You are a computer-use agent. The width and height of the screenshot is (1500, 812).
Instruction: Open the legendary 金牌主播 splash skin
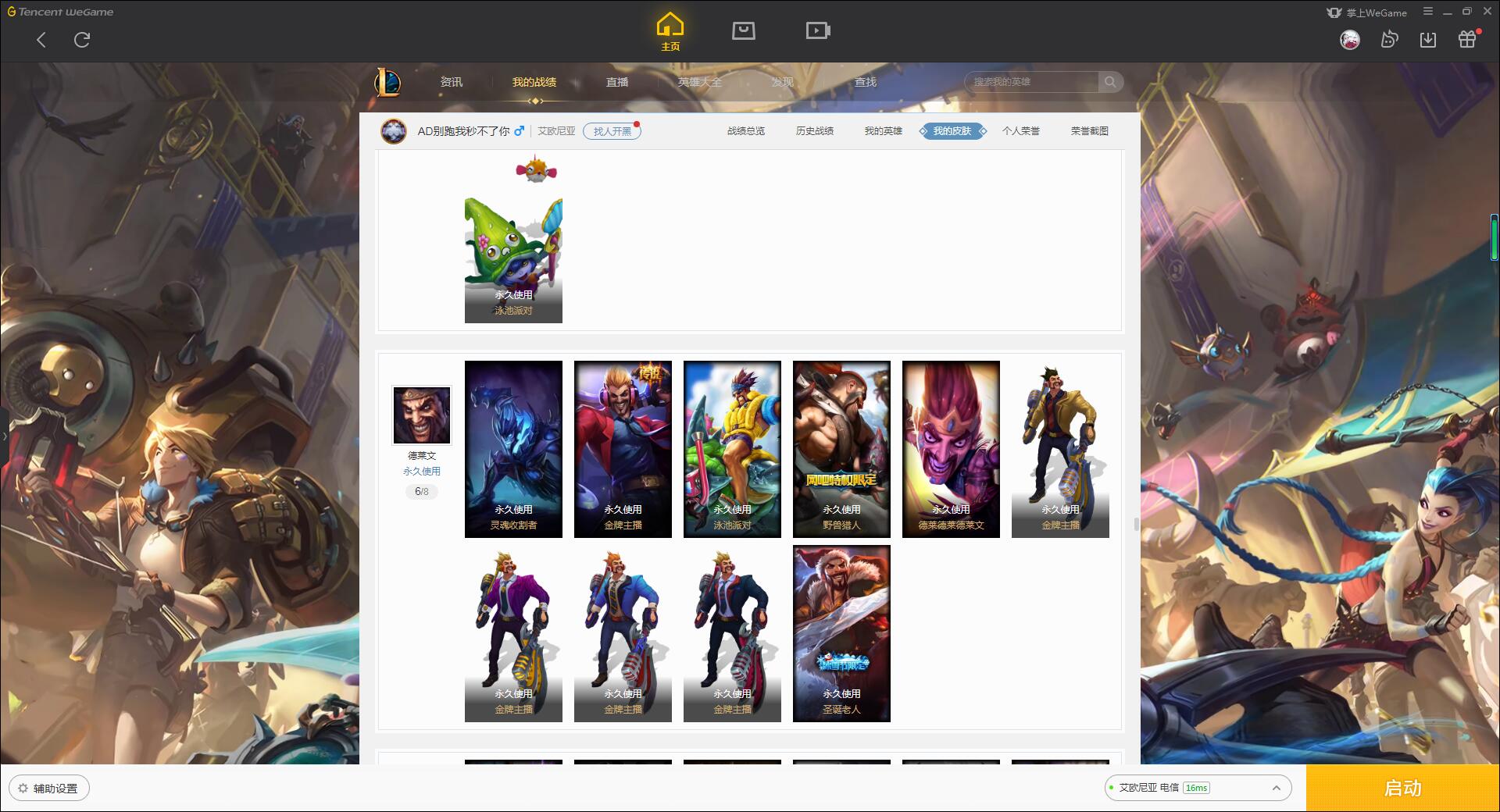tap(623, 449)
